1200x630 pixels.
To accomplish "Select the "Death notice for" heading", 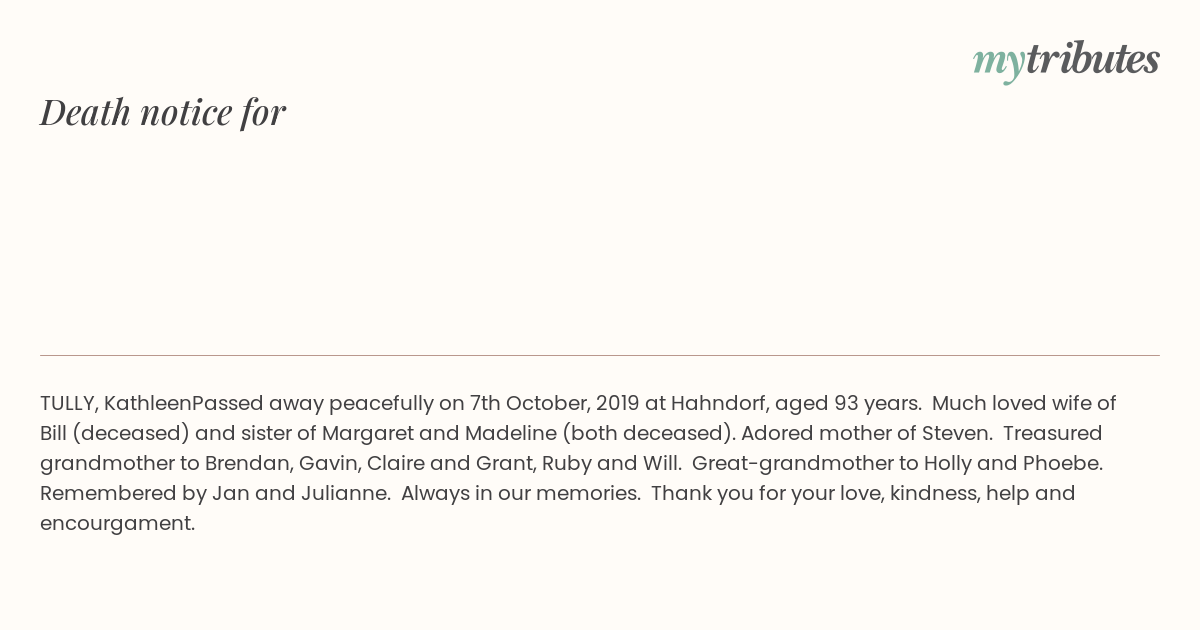I will (163, 112).
